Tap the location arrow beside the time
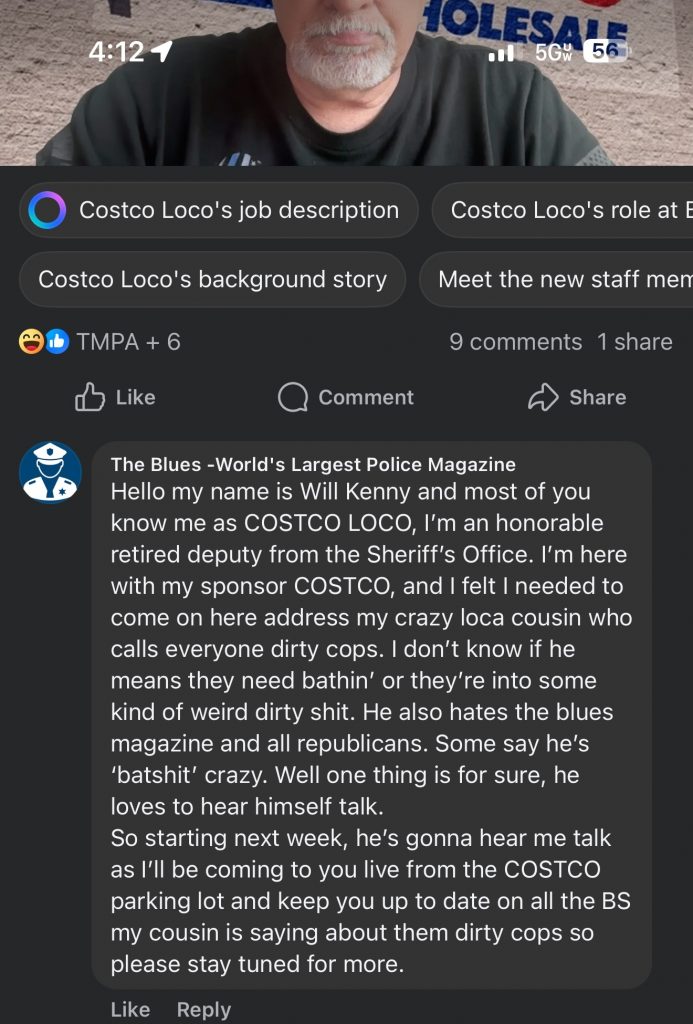This screenshot has width=693, height=1024. point(161,51)
